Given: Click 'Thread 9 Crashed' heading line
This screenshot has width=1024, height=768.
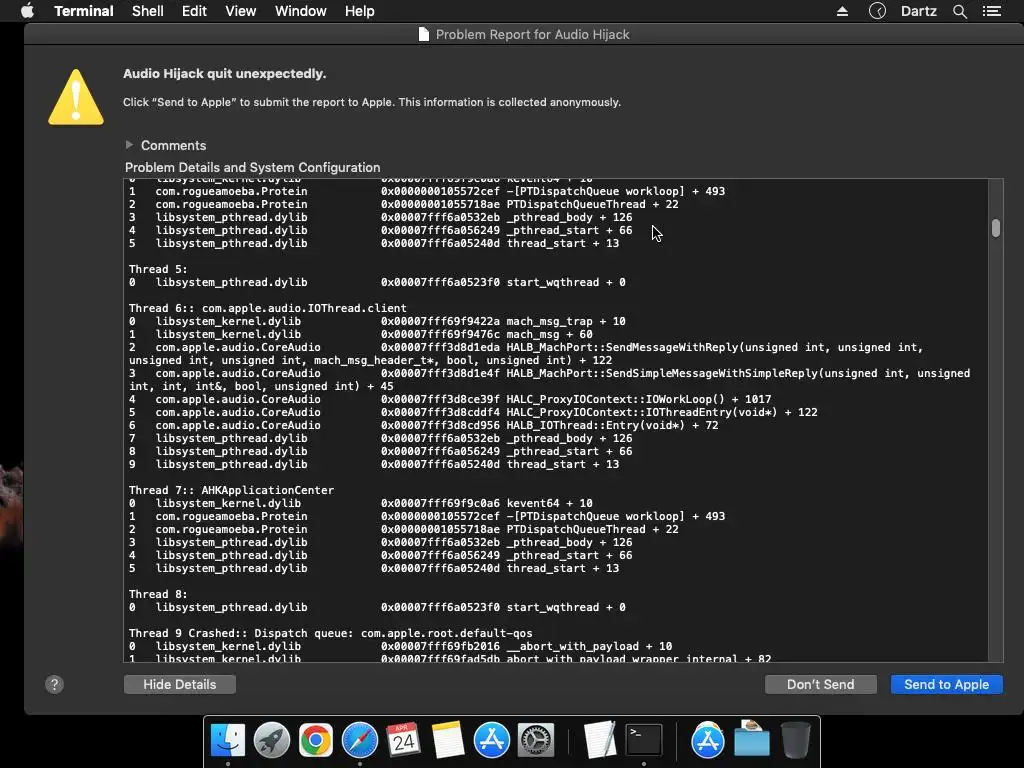Looking at the screenshot, I should (x=330, y=633).
